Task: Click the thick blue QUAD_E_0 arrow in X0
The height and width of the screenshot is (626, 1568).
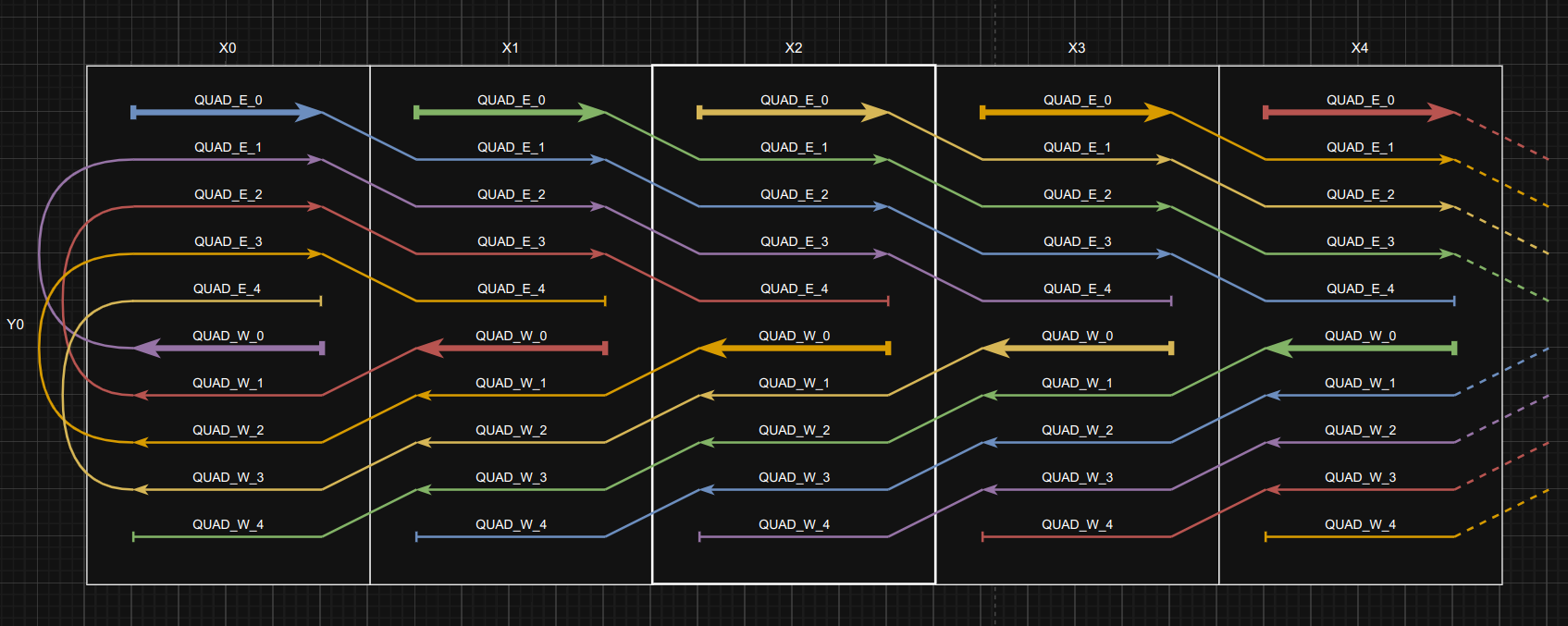Action: click(227, 113)
